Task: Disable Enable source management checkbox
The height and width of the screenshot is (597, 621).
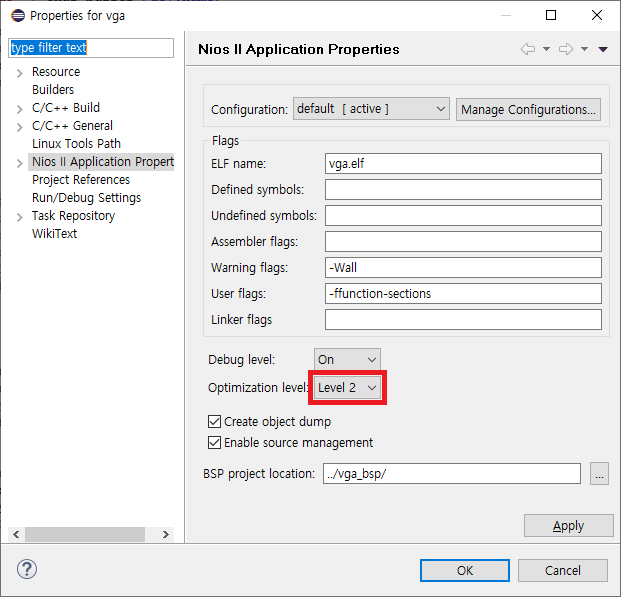Action: (215, 443)
